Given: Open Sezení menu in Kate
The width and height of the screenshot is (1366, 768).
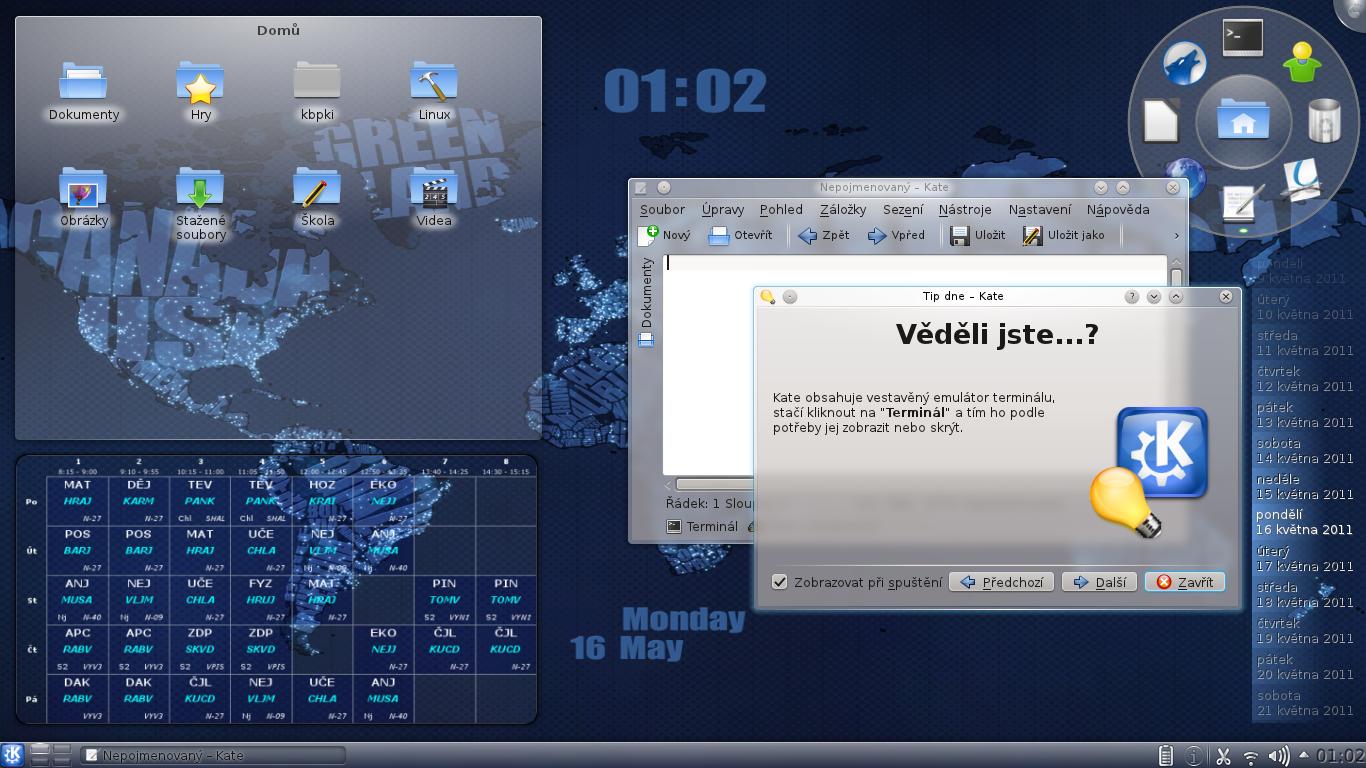Looking at the screenshot, I should click(x=903, y=209).
